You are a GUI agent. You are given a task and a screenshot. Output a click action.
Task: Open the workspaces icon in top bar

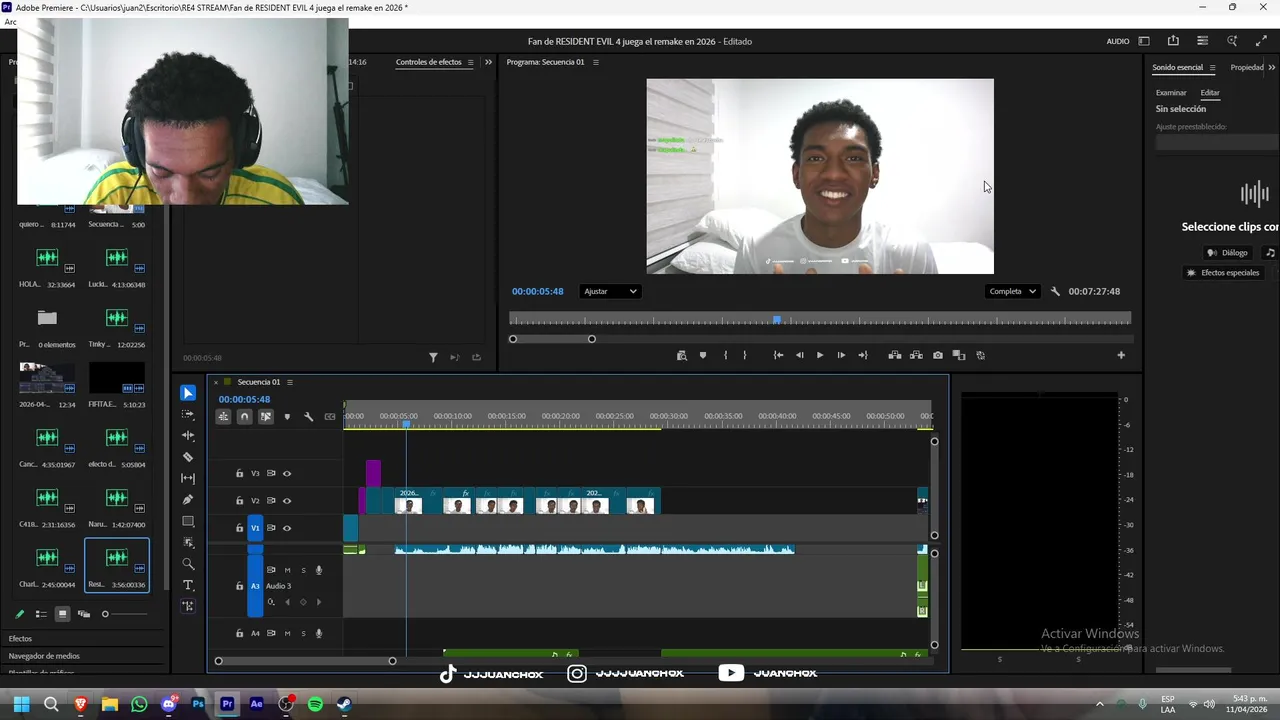1144,41
